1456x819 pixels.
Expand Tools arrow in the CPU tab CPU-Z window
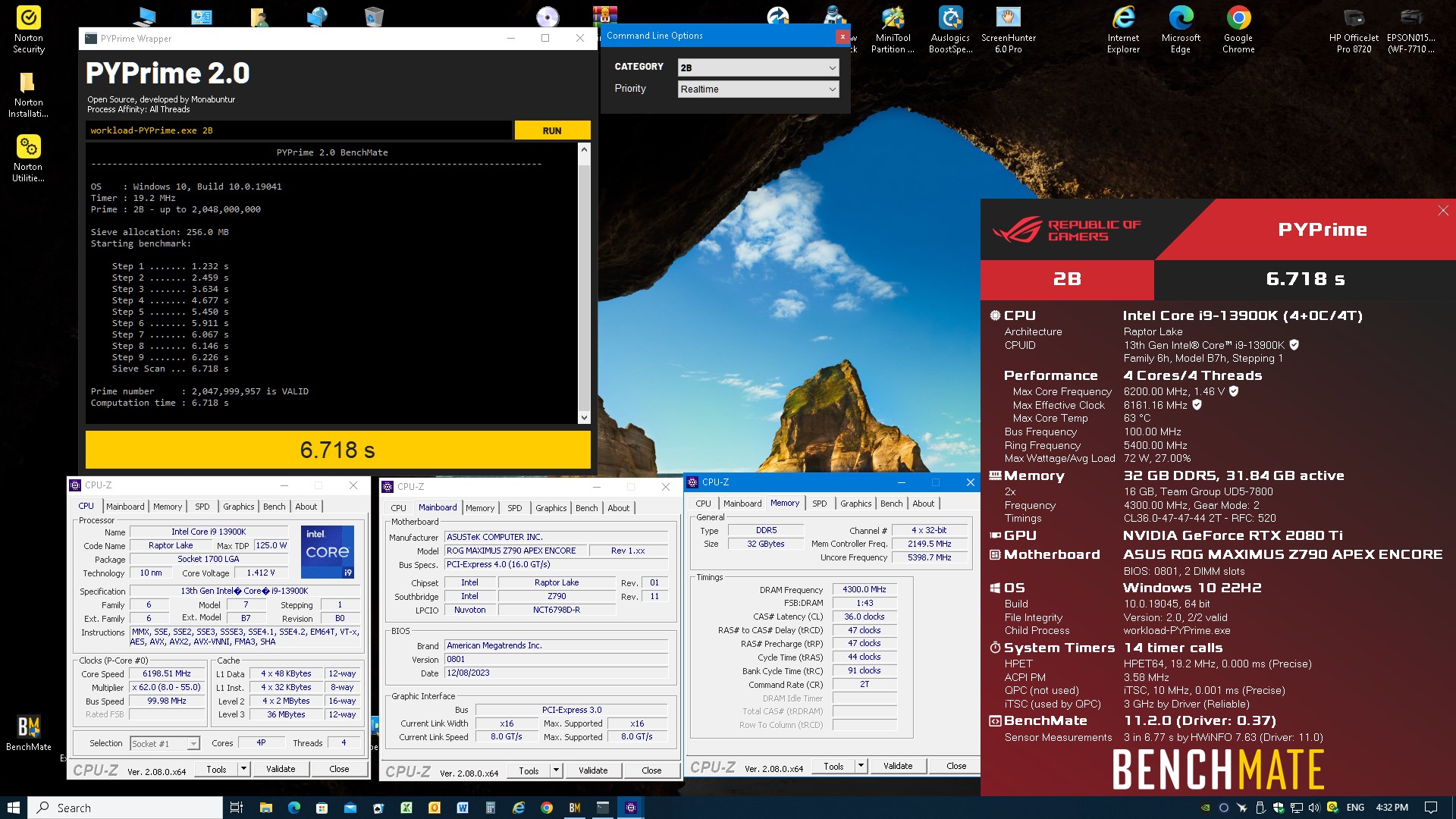point(243,769)
